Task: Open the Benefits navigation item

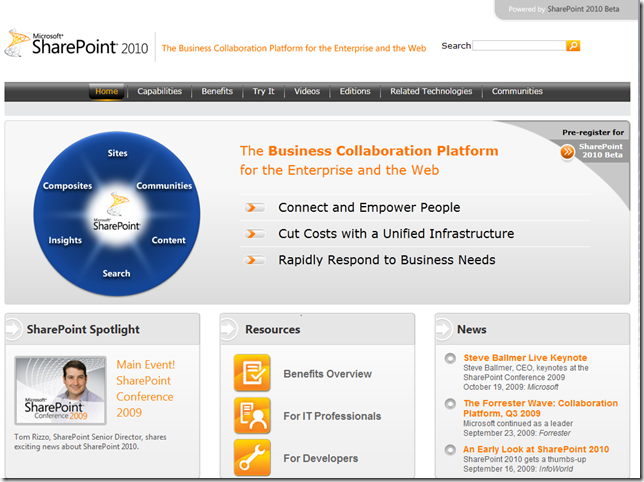Action: tap(217, 91)
